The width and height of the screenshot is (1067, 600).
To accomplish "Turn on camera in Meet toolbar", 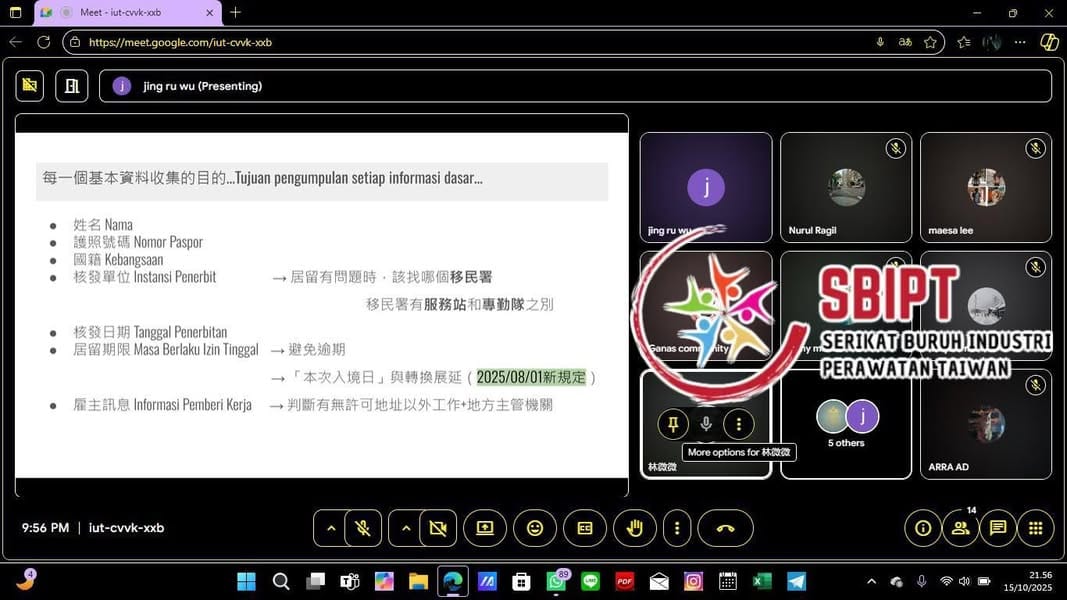I will 438,528.
